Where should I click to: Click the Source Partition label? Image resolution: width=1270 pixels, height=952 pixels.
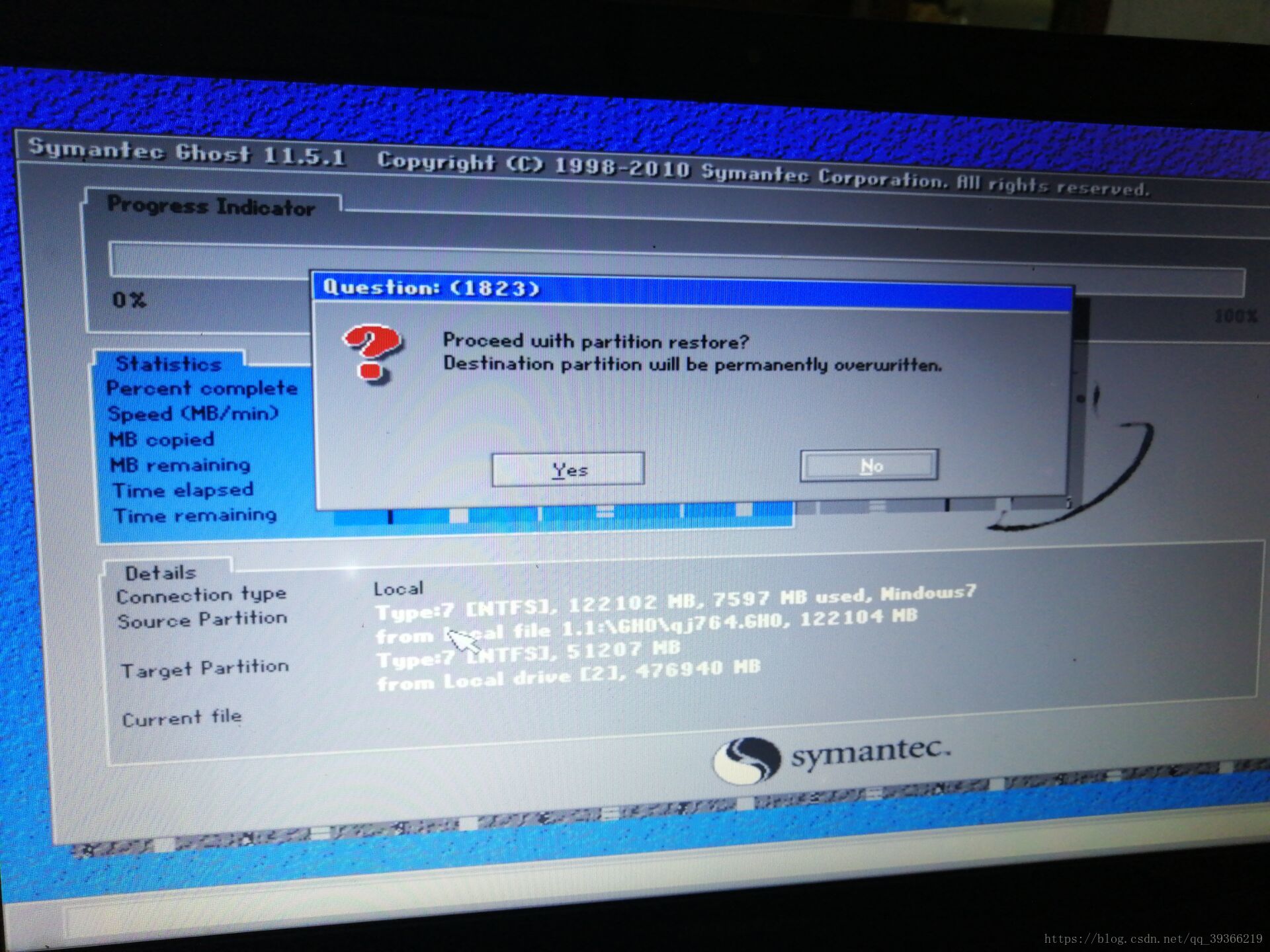coord(202,619)
